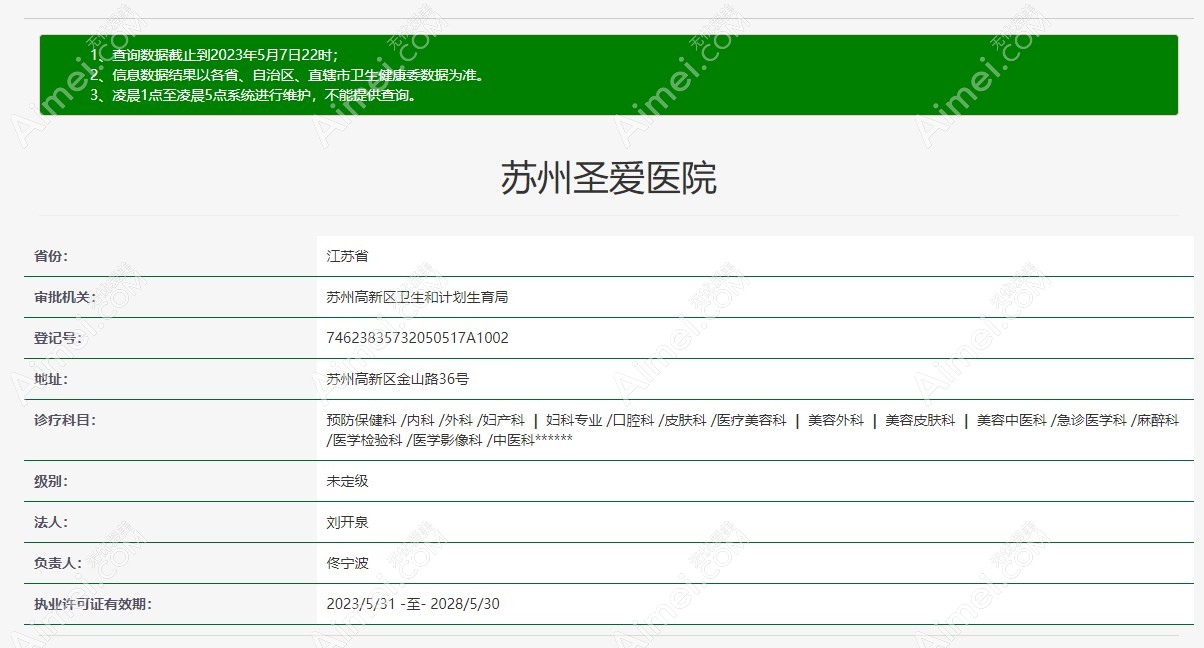Select the 级别 label
The width and height of the screenshot is (1204, 648).
coord(51,481)
